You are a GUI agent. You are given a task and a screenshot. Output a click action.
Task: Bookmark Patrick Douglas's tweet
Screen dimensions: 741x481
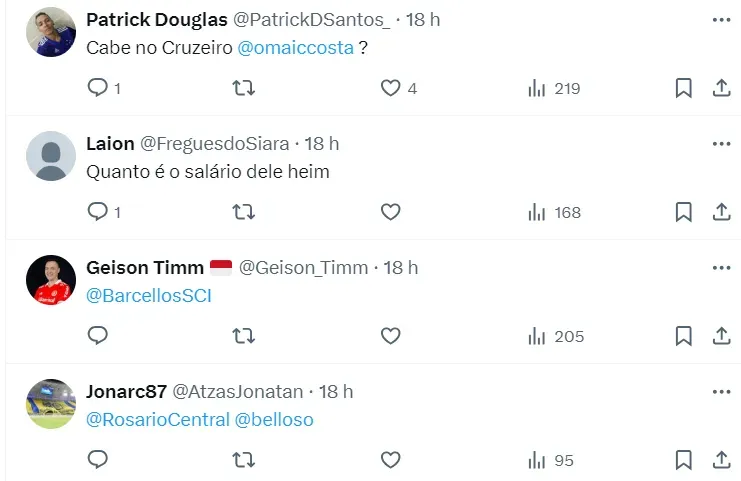tap(684, 88)
